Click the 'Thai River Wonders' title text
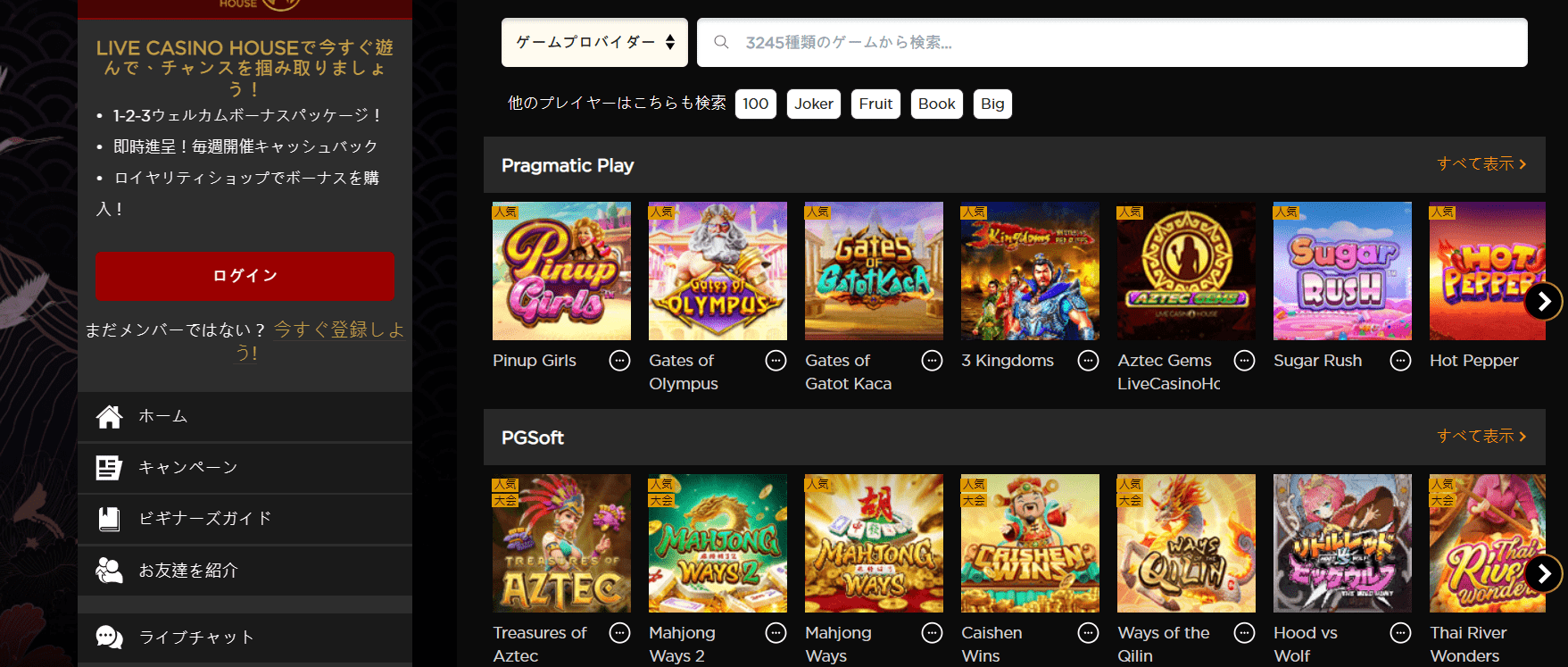Image resolution: width=1568 pixels, height=667 pixels. point(1469,644)
